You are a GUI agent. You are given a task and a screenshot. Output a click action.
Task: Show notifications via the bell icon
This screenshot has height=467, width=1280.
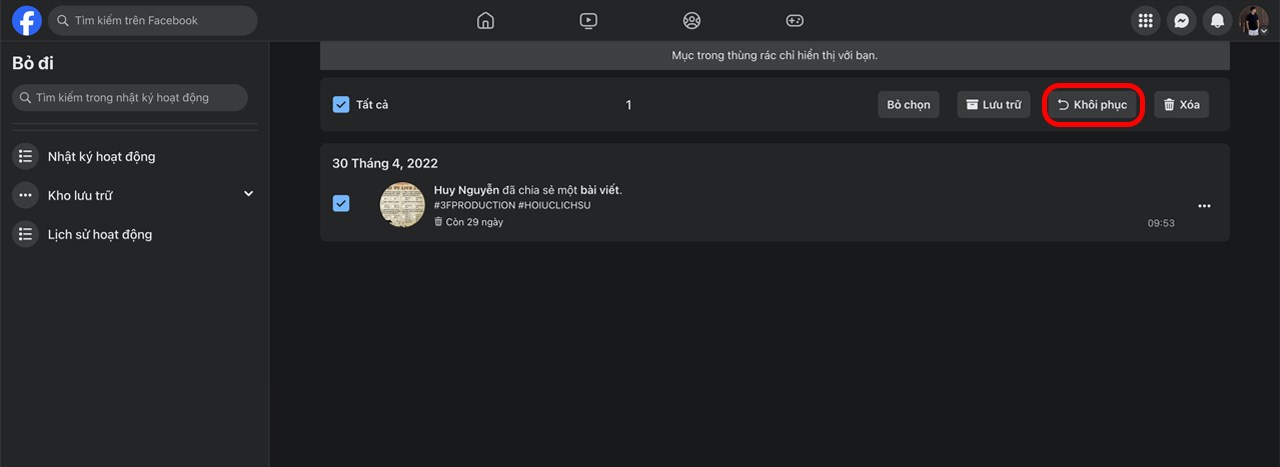point(1217,20)
